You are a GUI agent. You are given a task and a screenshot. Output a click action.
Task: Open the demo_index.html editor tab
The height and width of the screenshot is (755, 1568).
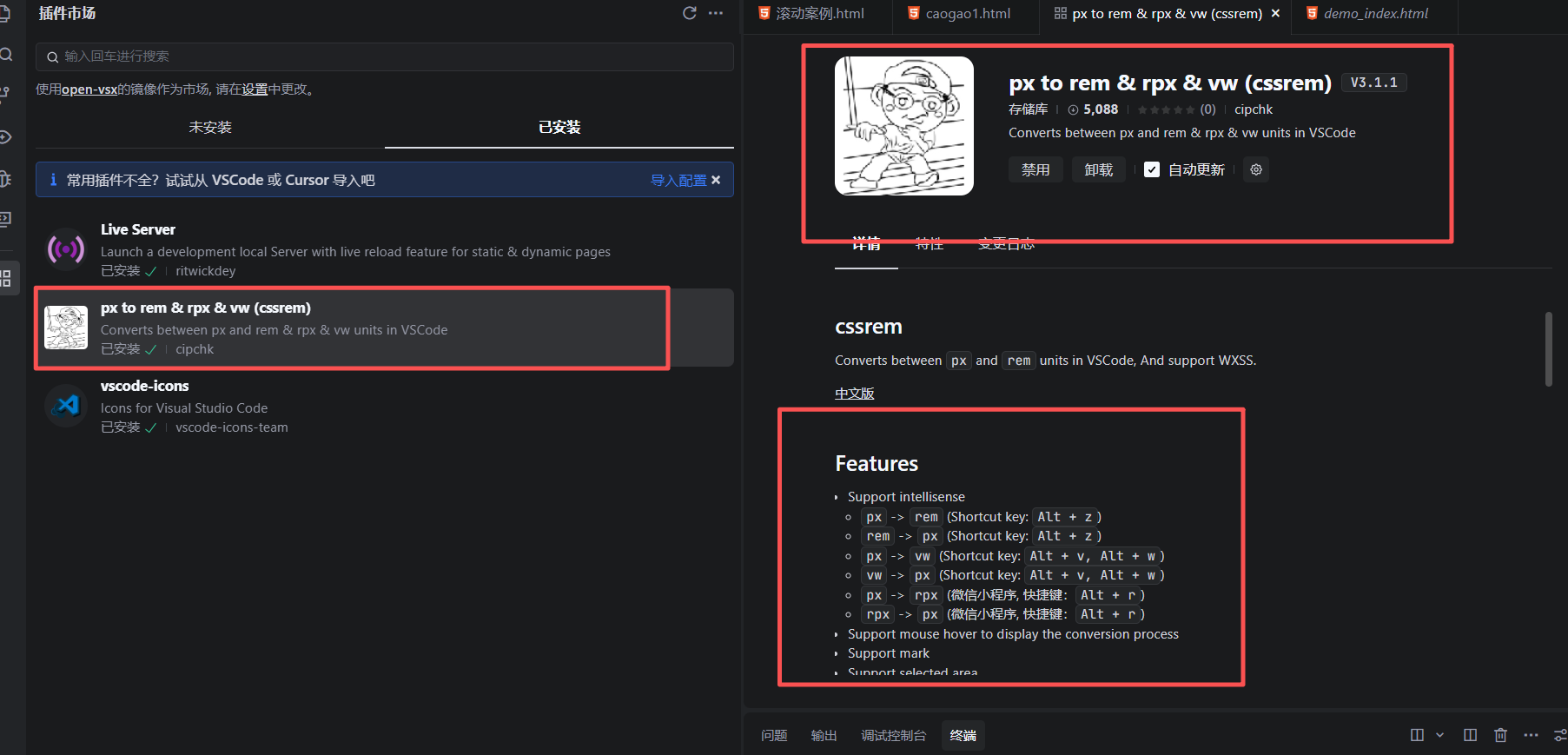(1375, 13)
